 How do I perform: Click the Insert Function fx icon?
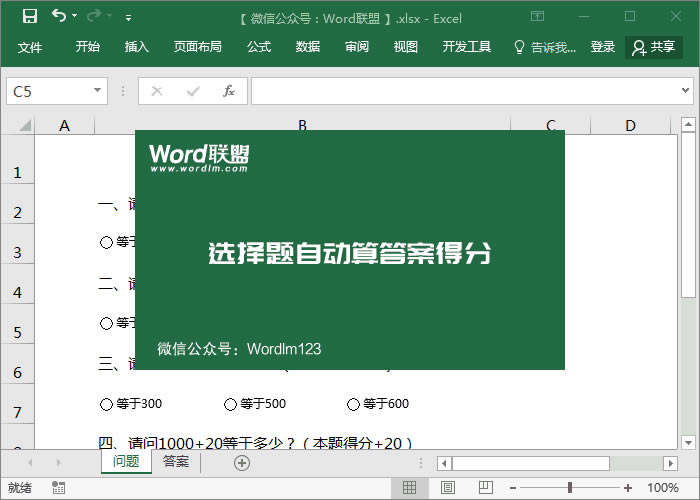(x=228, y=91)
